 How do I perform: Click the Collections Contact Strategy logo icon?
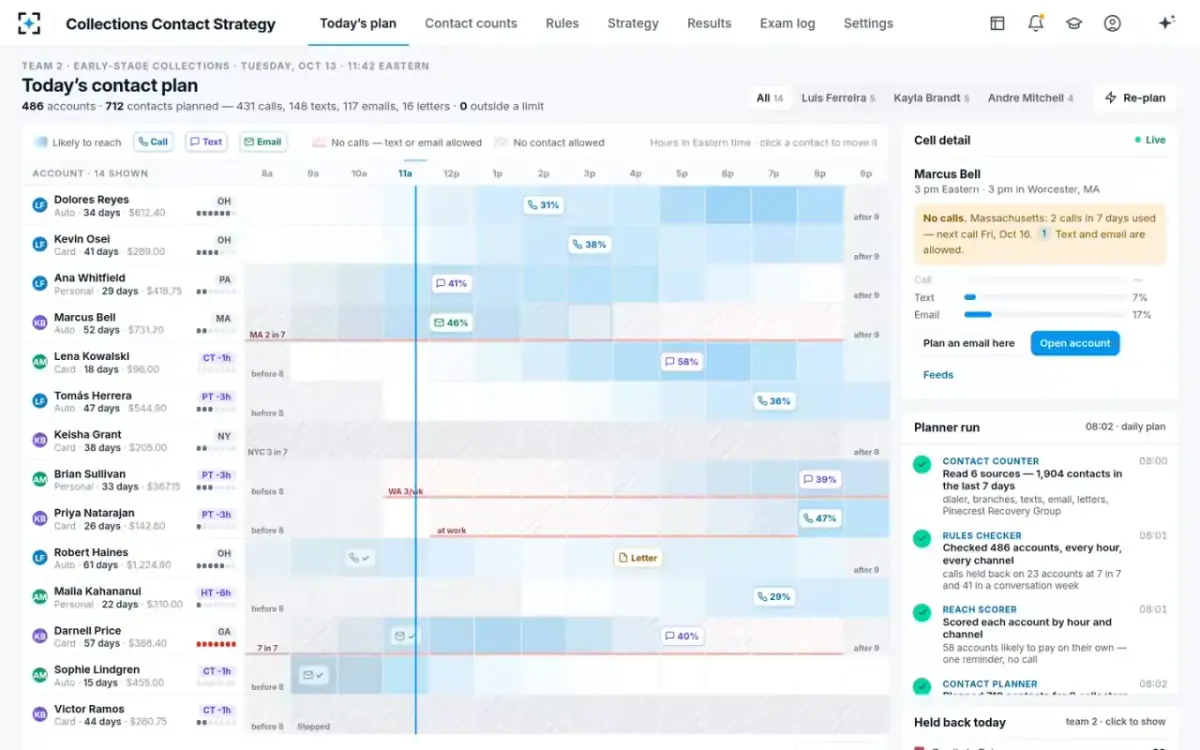30,23
